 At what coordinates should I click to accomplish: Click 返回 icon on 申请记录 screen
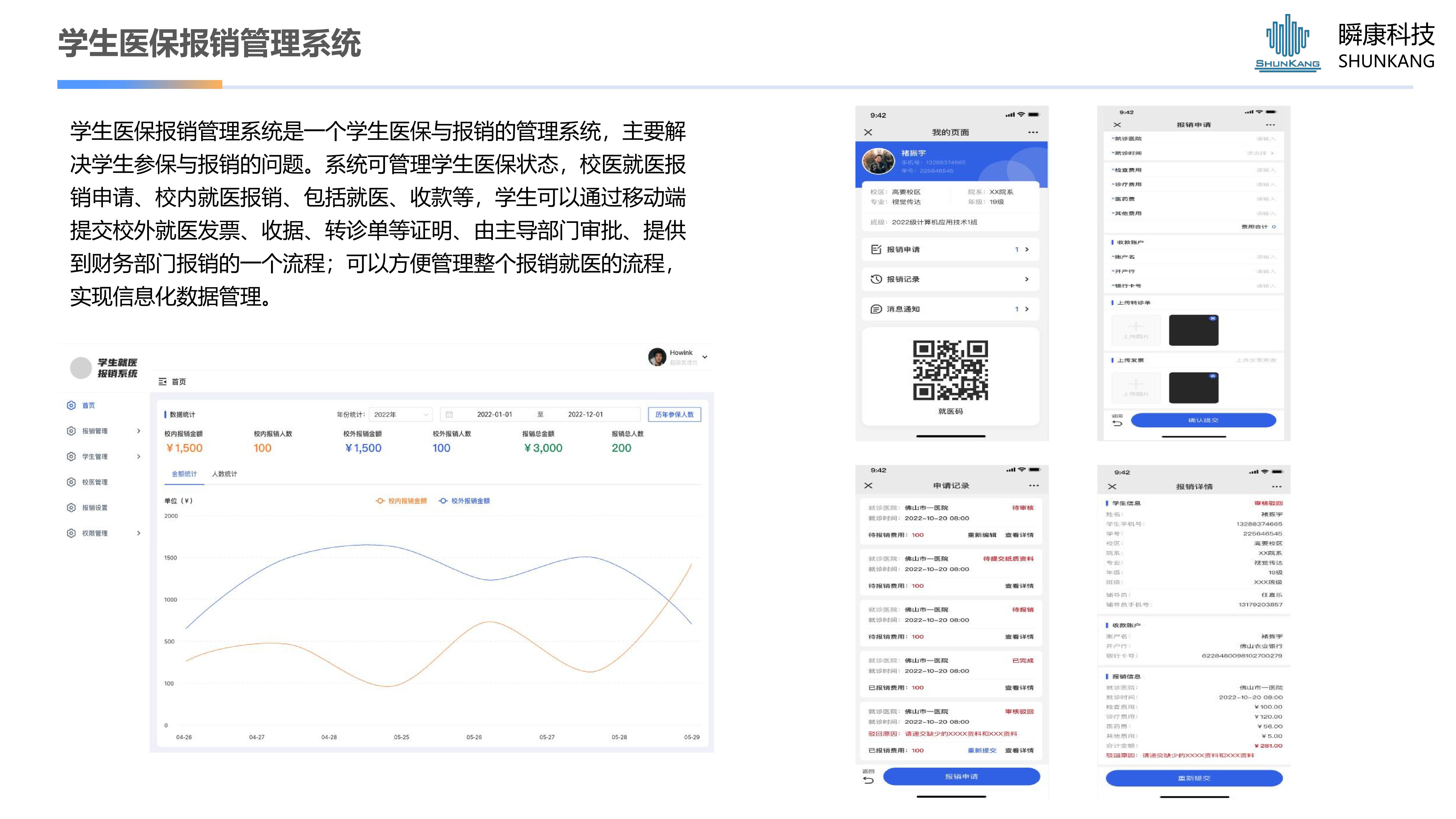point(868,777)
